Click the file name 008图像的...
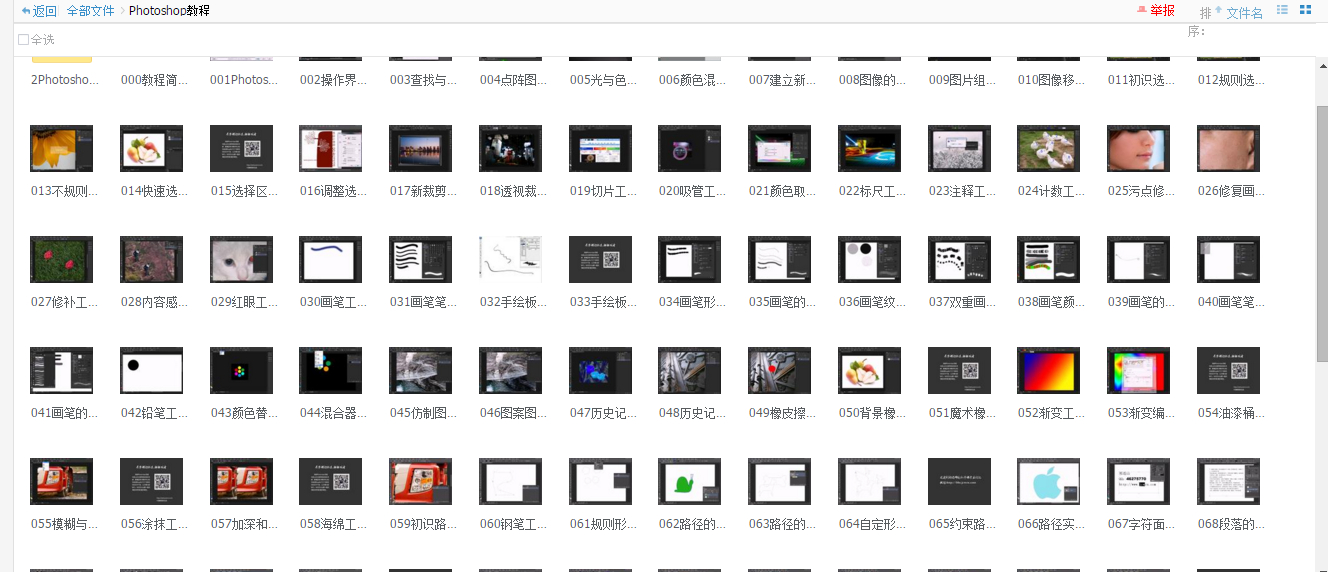Screen dimensions: 1328x572 [x=872, y=80]
